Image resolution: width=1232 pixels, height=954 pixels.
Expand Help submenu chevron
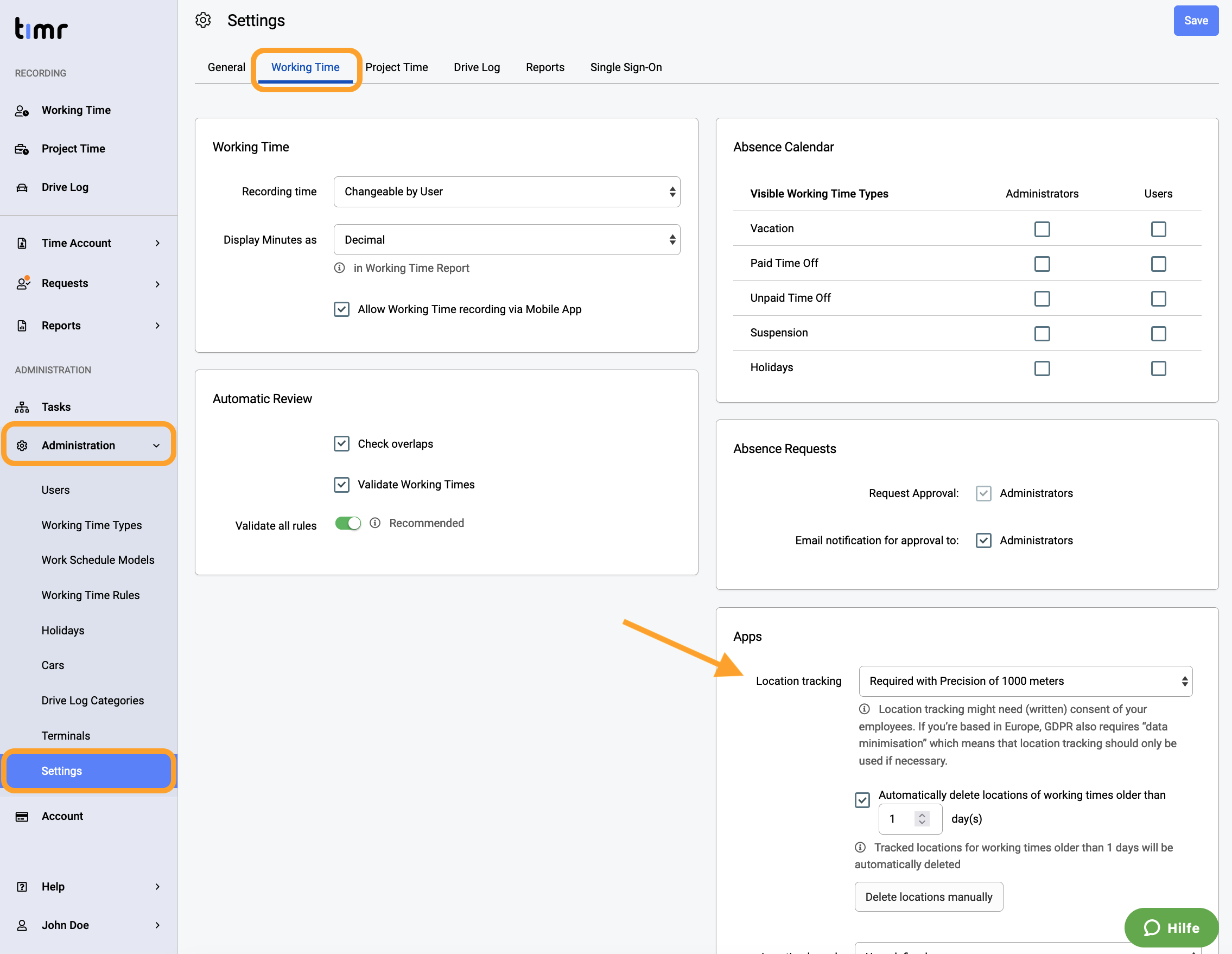point(157,887)
